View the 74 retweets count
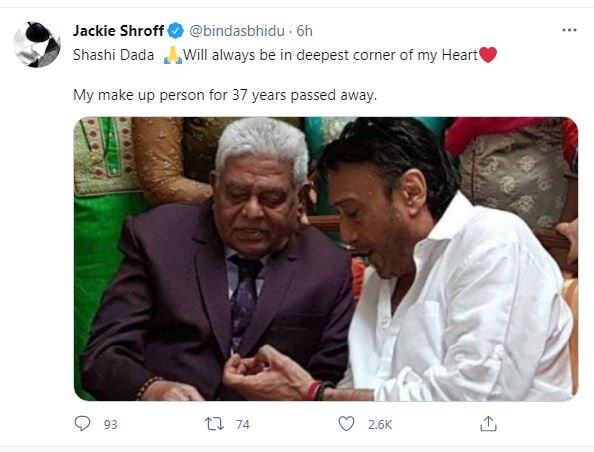This screenshot has height=452, width=594. tap(242, 424)
